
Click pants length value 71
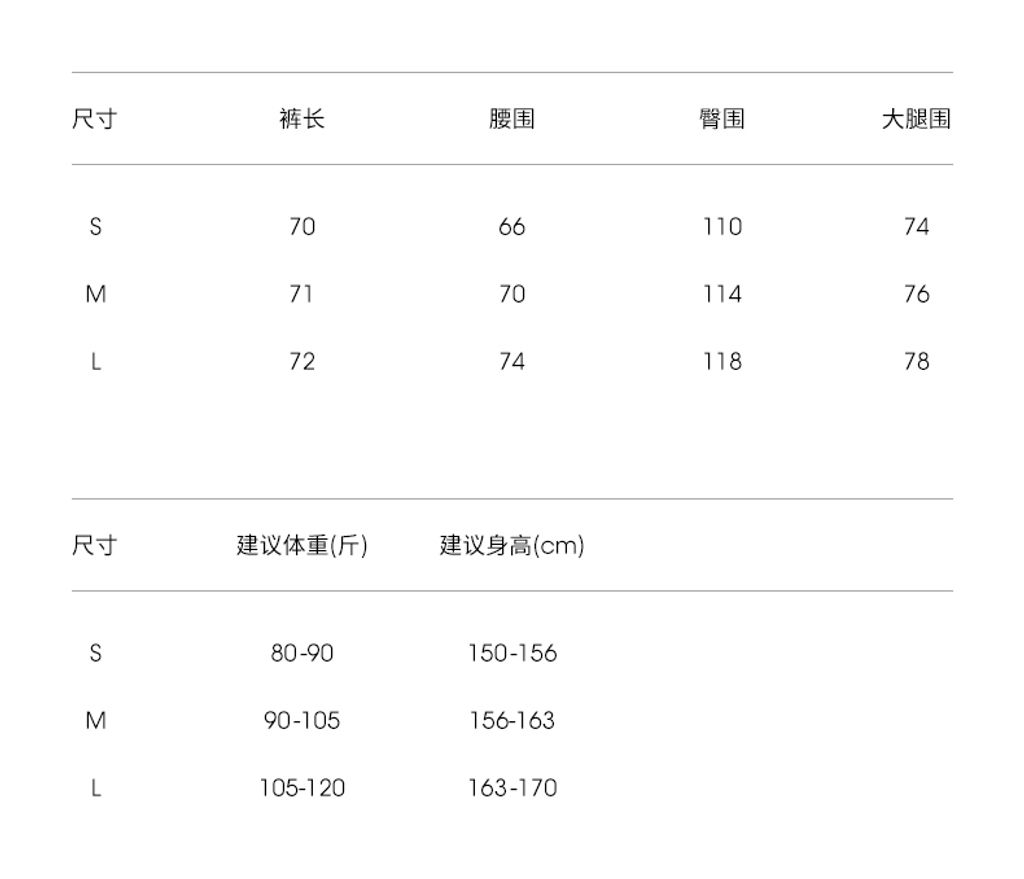302,294
